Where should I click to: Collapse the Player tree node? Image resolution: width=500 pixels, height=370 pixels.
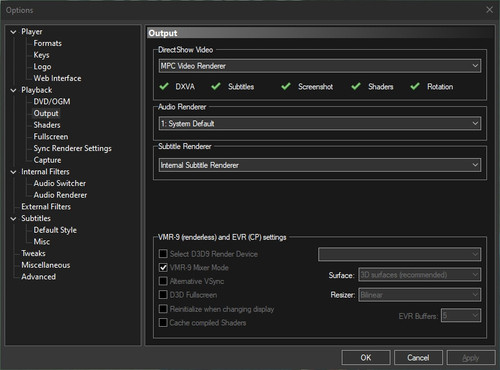coord(13,32)
